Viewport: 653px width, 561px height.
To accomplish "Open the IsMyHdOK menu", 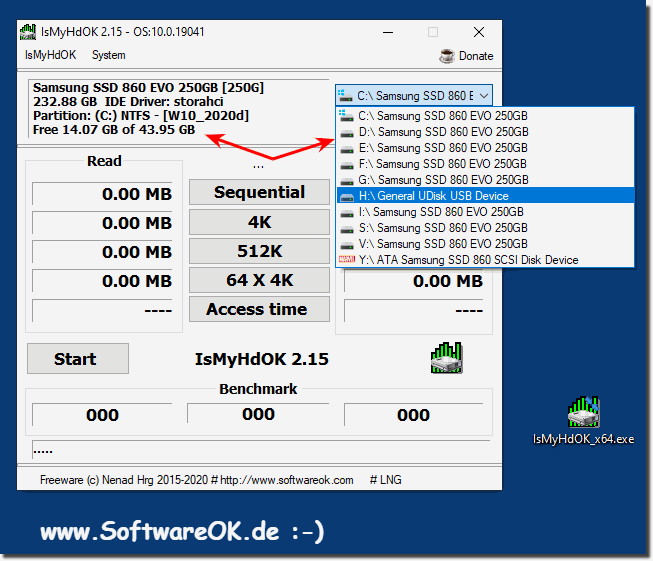I will pos(50,55).
